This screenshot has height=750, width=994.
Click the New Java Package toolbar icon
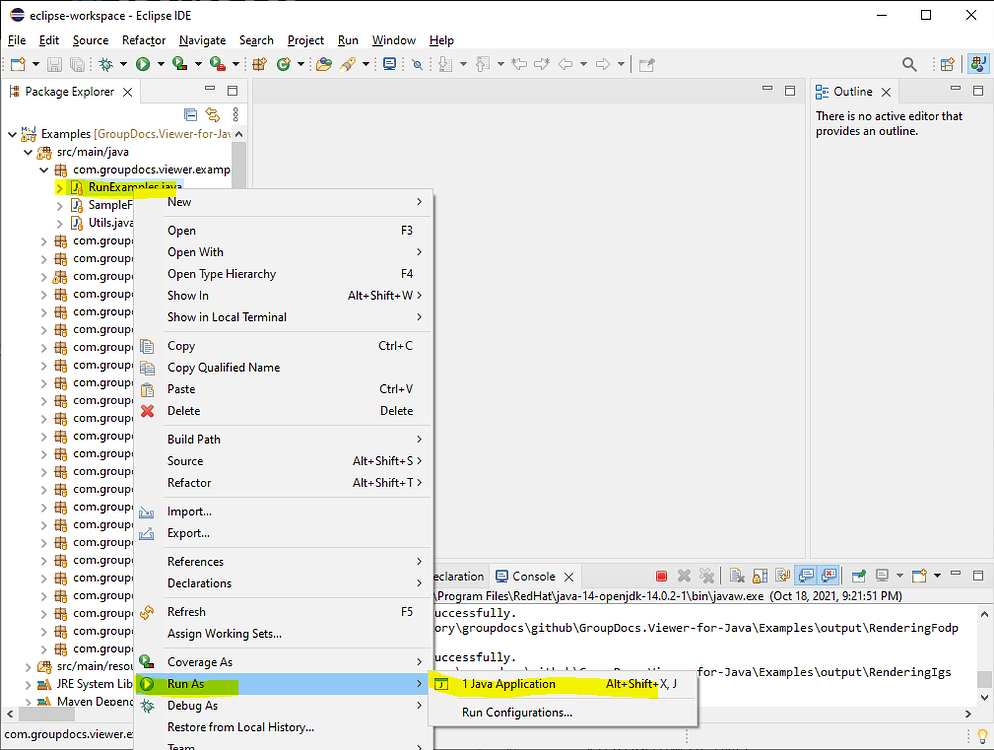259,64
